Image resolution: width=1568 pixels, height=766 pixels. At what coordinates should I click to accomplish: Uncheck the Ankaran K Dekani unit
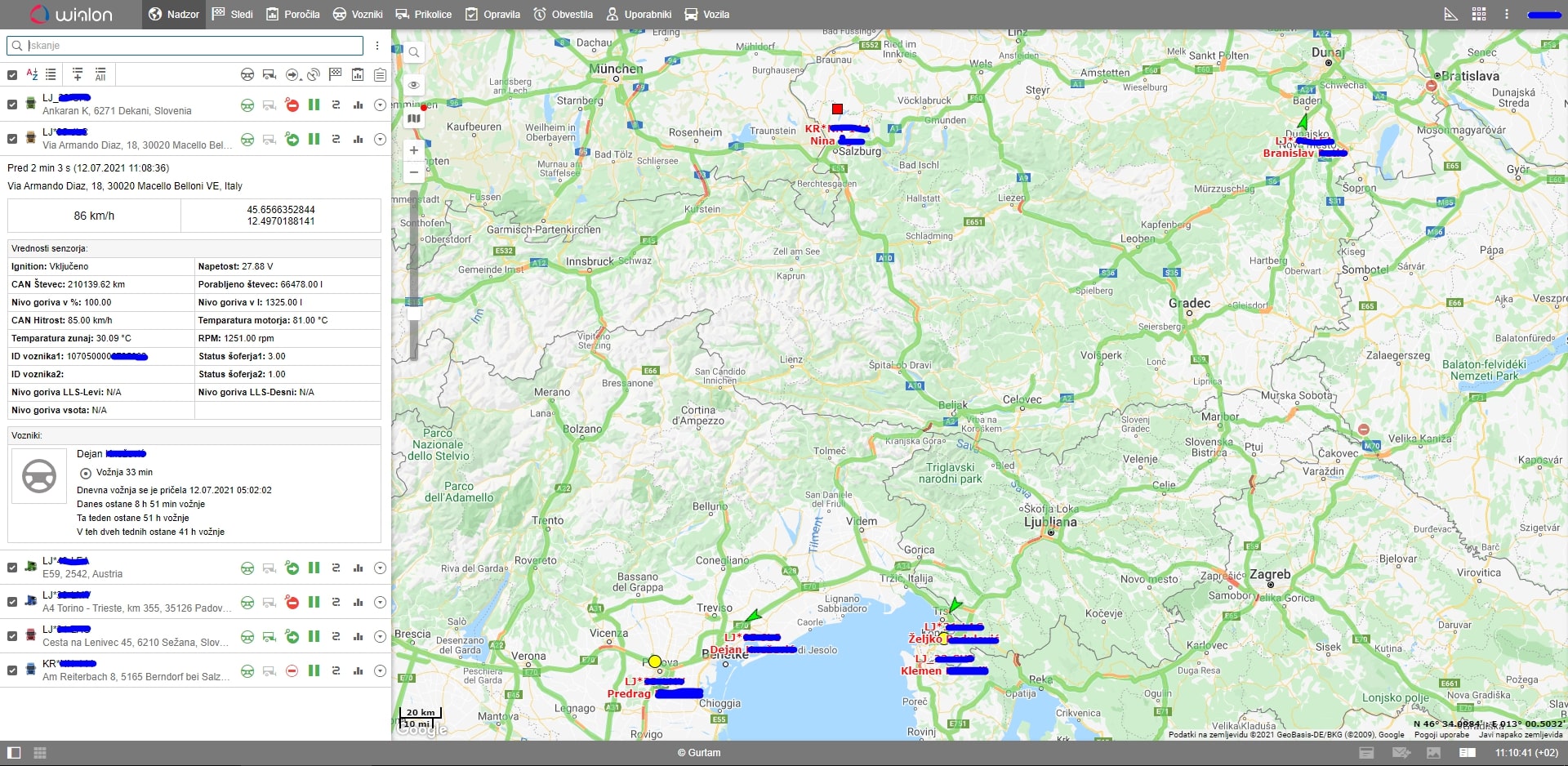tap(12, 105)
